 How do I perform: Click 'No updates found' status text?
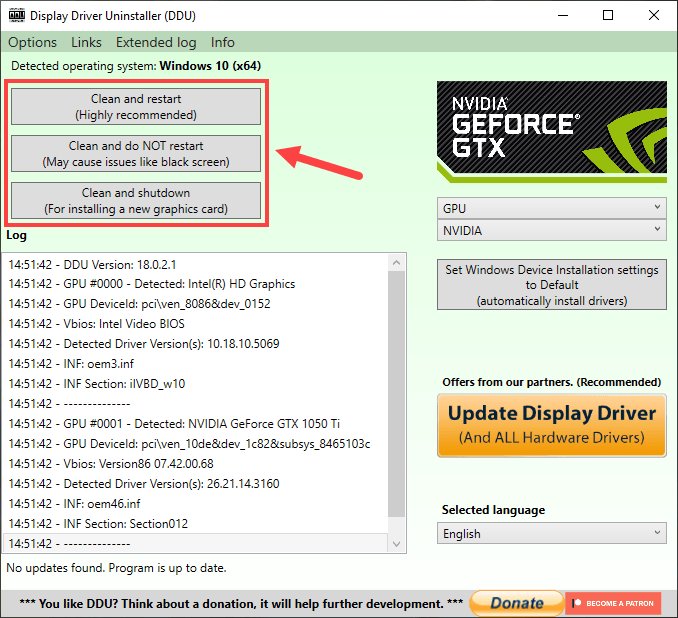coord(116,568)
